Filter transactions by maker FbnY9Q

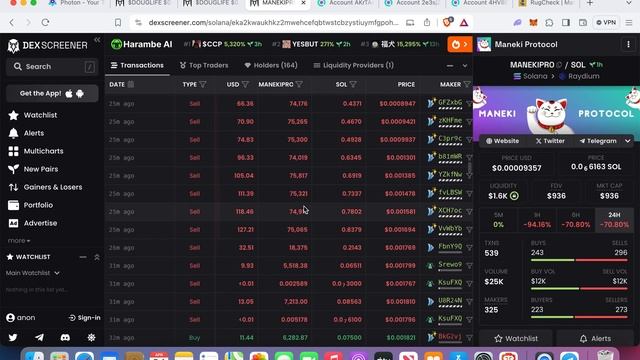point(469,247)
